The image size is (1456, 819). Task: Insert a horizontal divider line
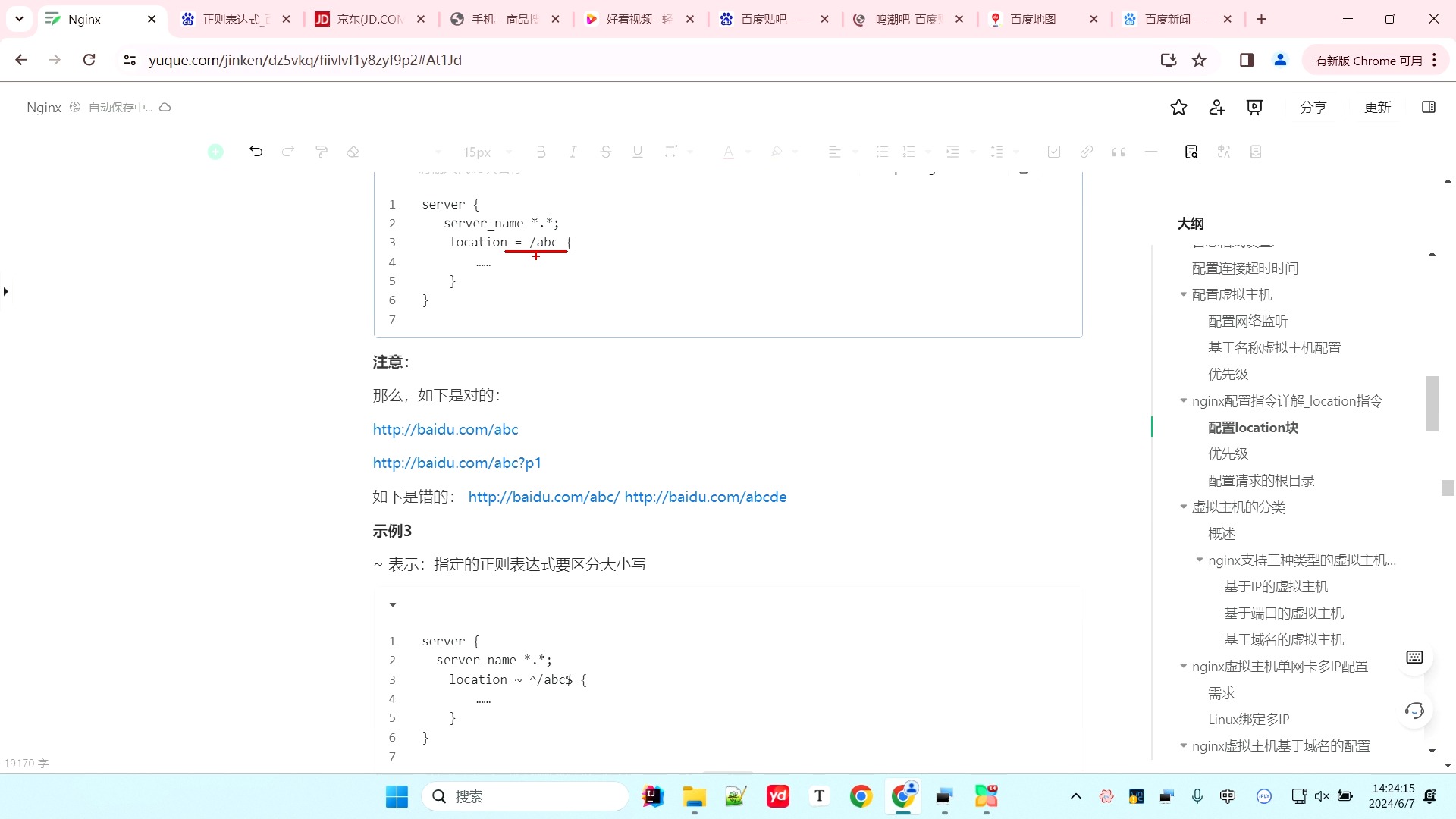coord(1150,152)
